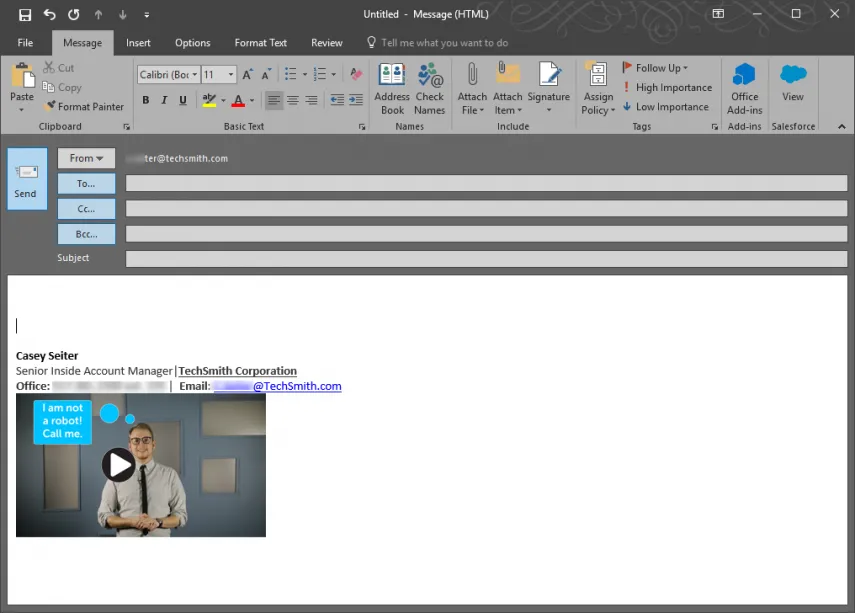The width and height of the screenshot is (855, 613).
Task: Open Office Add-ins
Action: pyautogui.click(x=744, y=89)
